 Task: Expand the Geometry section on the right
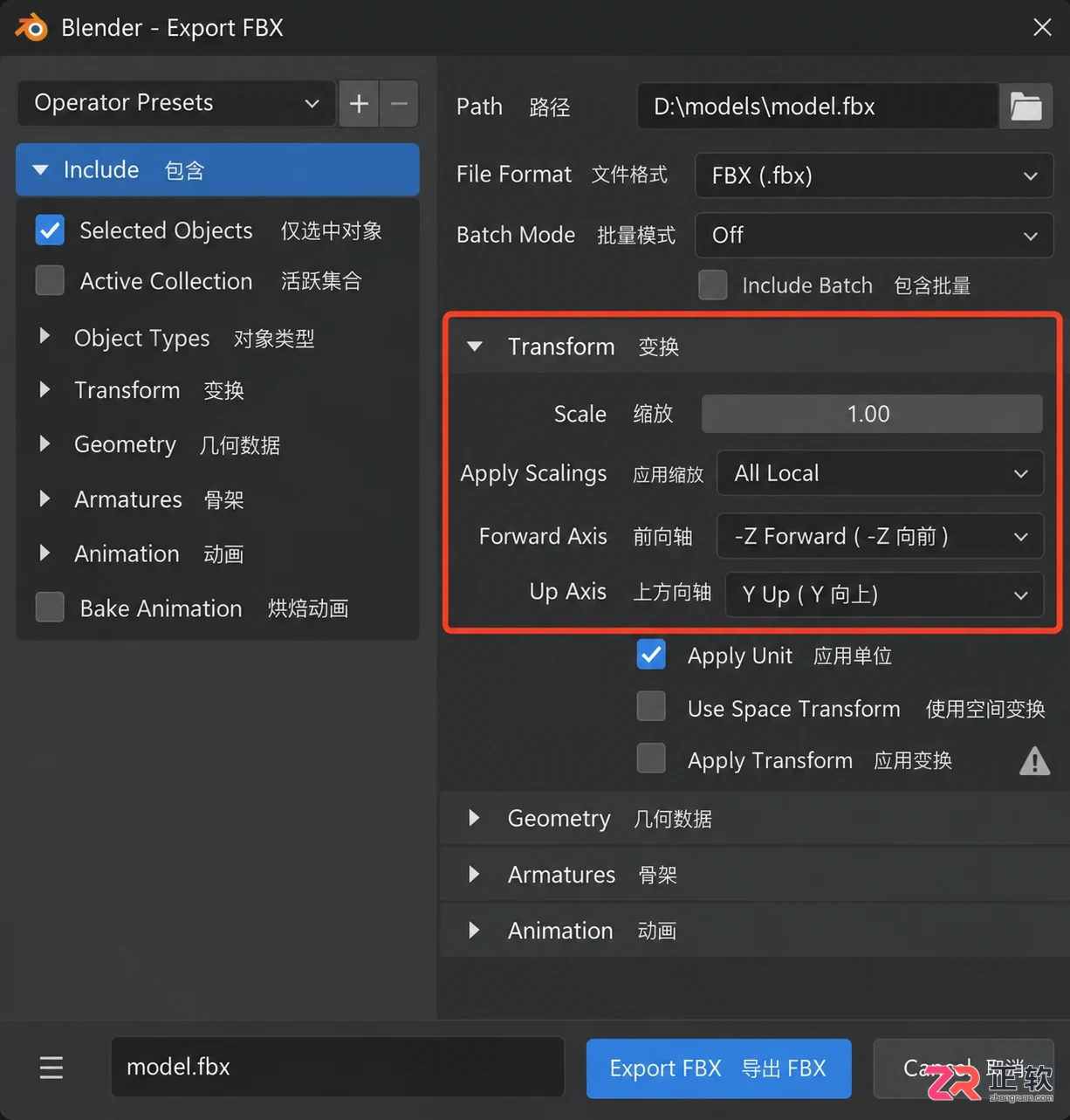754,818
